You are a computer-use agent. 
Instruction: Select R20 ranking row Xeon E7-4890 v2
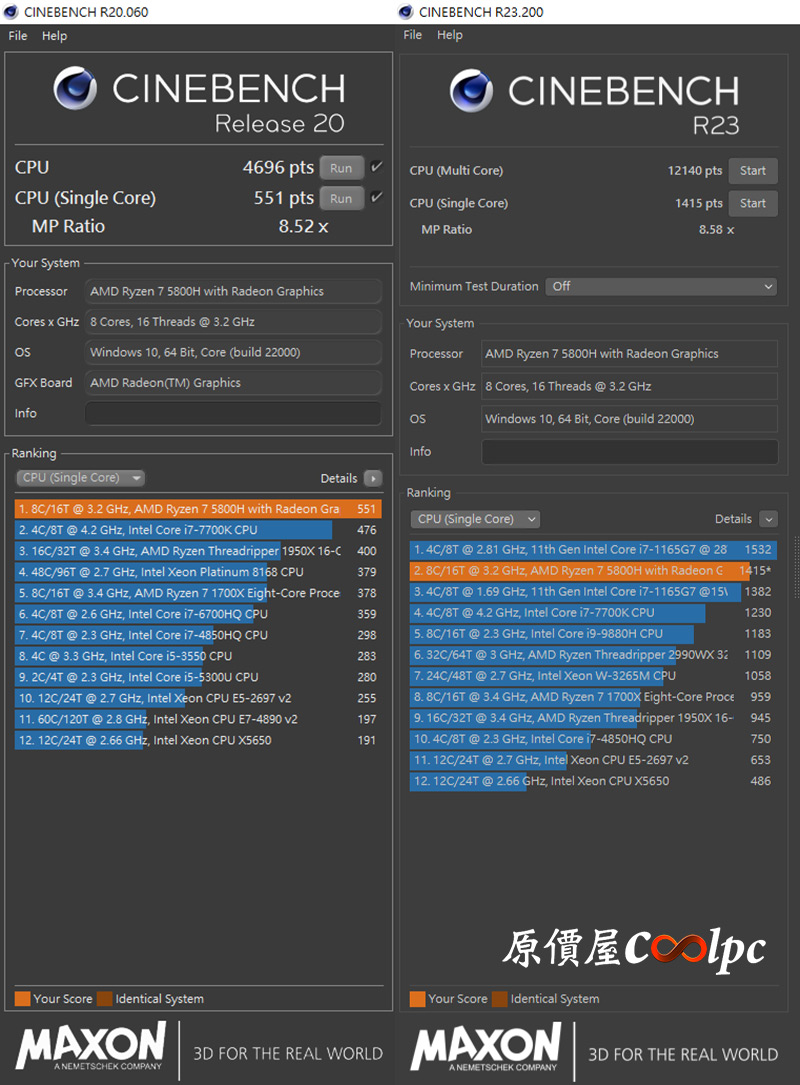point(198,719)
